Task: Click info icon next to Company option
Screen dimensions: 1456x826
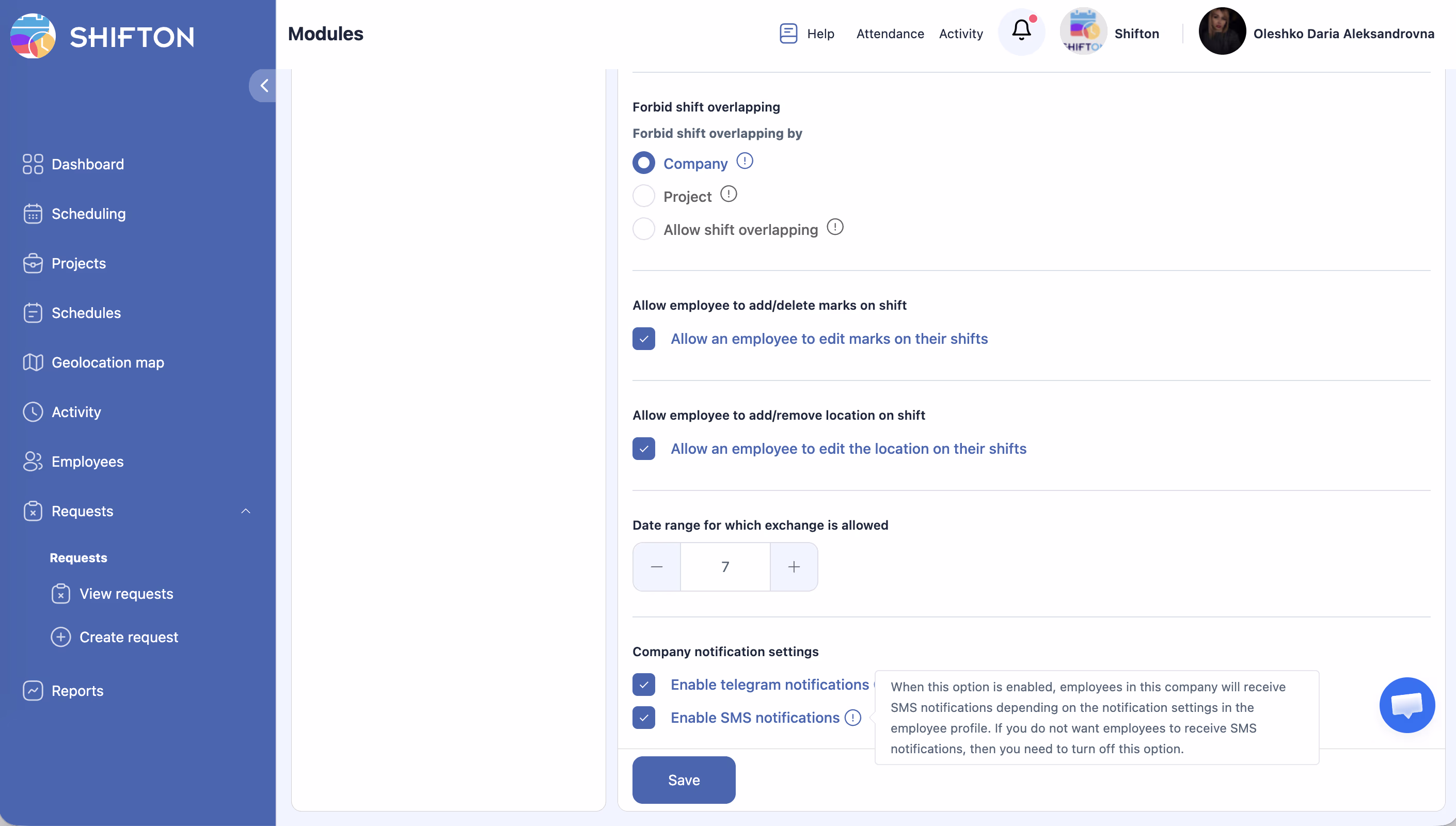Action: click(744, 162)
